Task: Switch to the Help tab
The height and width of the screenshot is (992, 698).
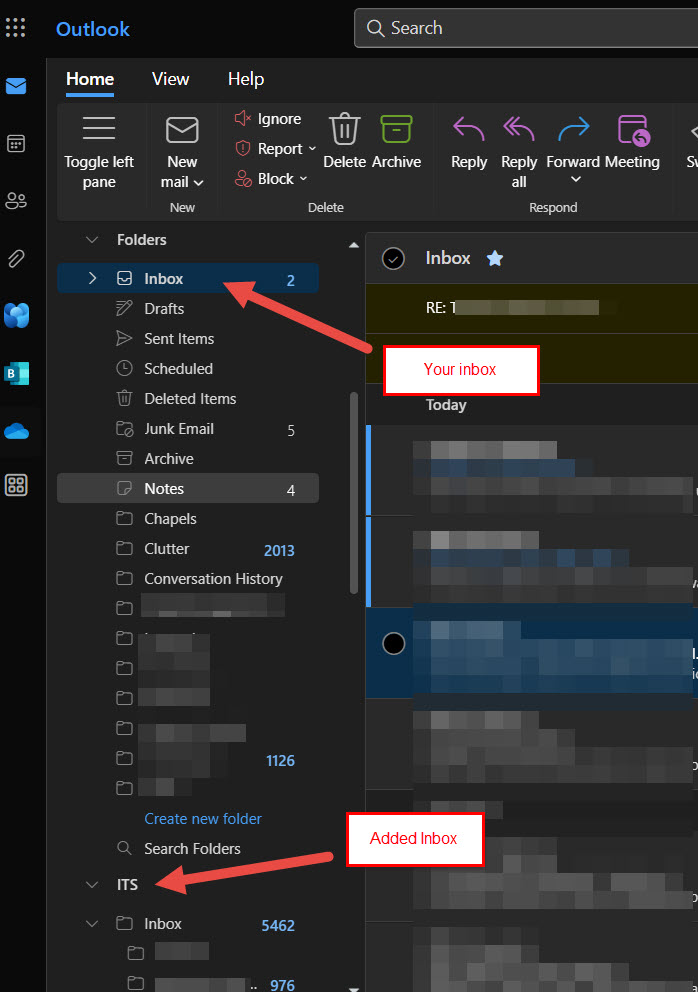Action: point(246,79)
